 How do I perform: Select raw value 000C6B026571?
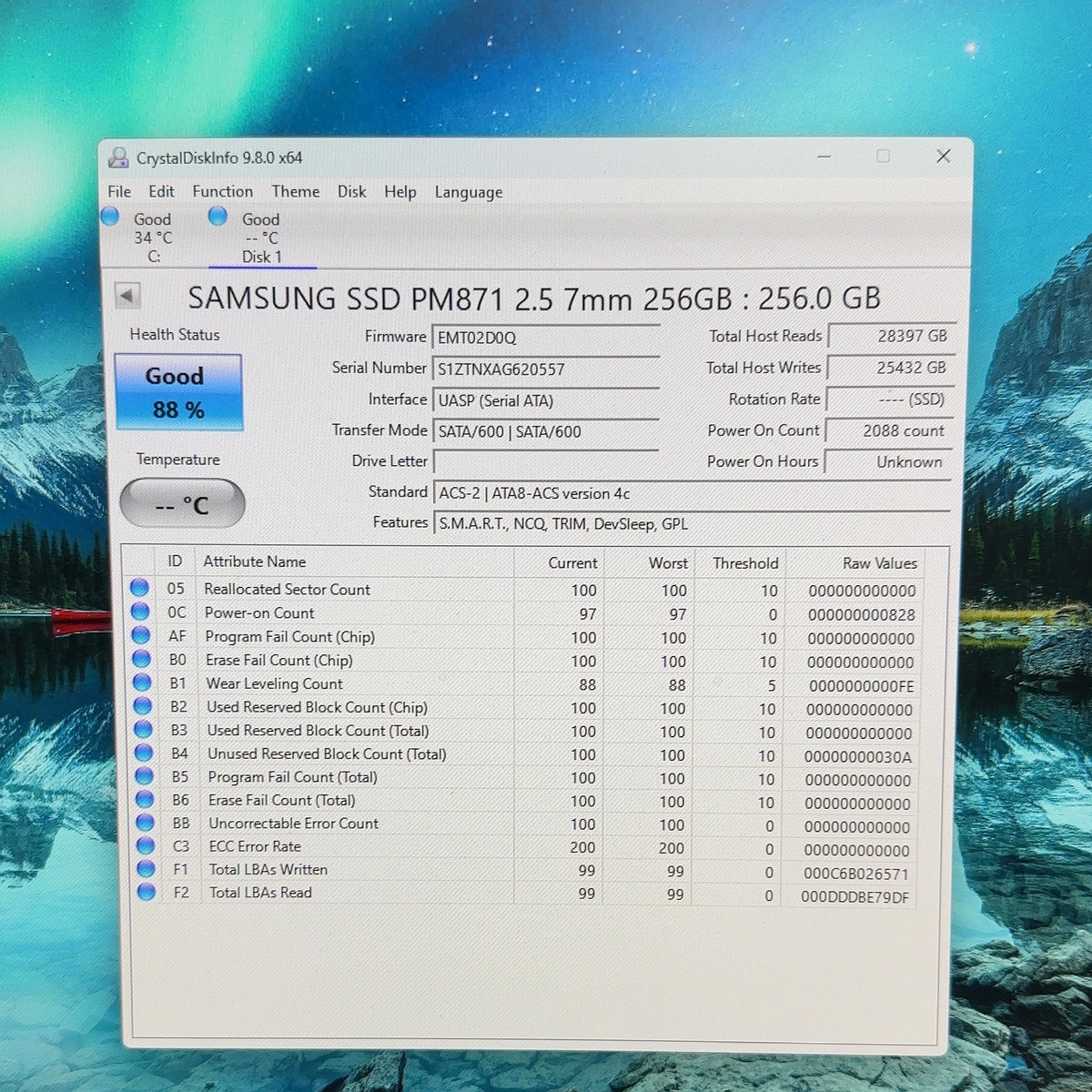855,874
